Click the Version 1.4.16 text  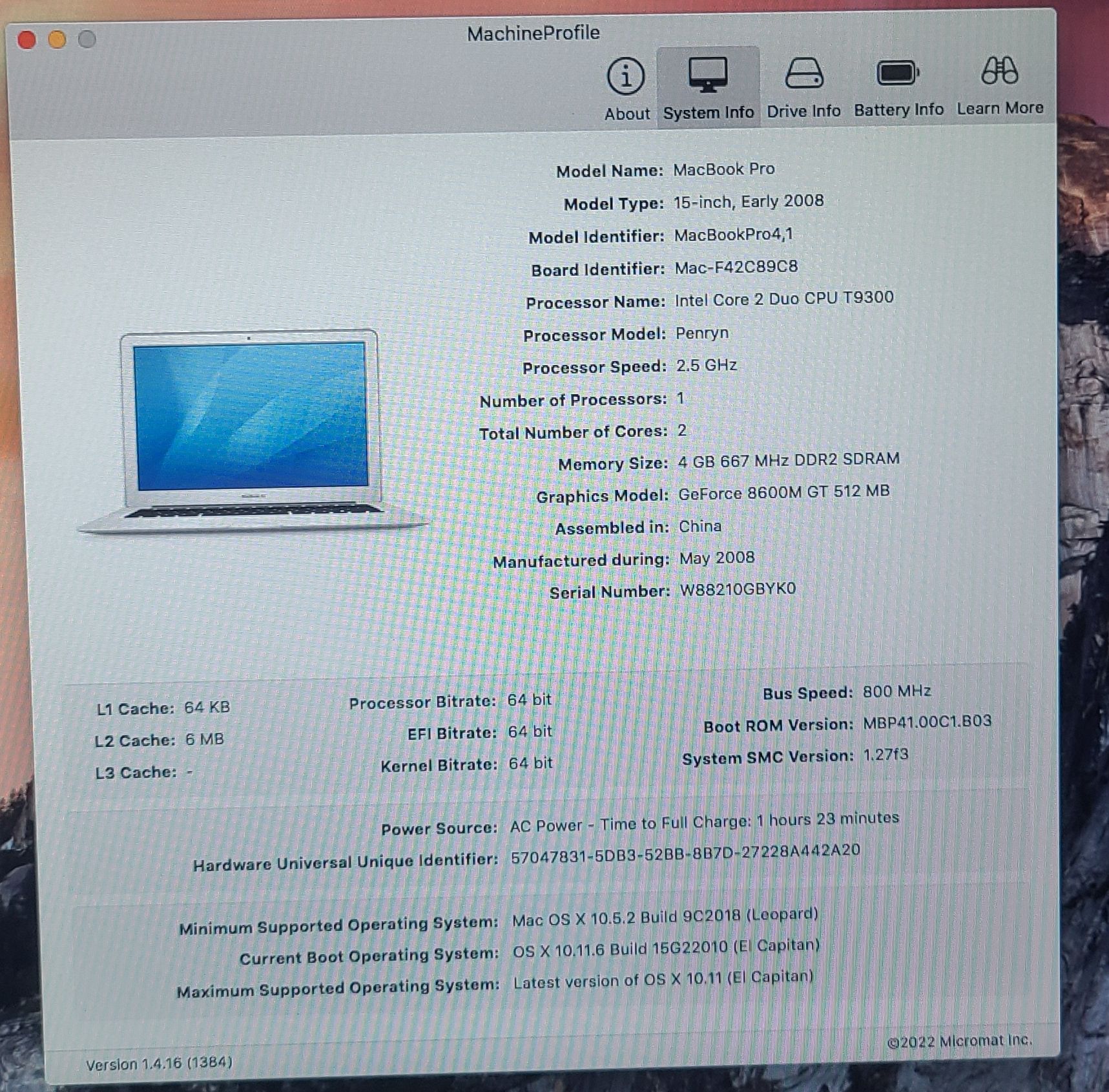coord(159,1064)
